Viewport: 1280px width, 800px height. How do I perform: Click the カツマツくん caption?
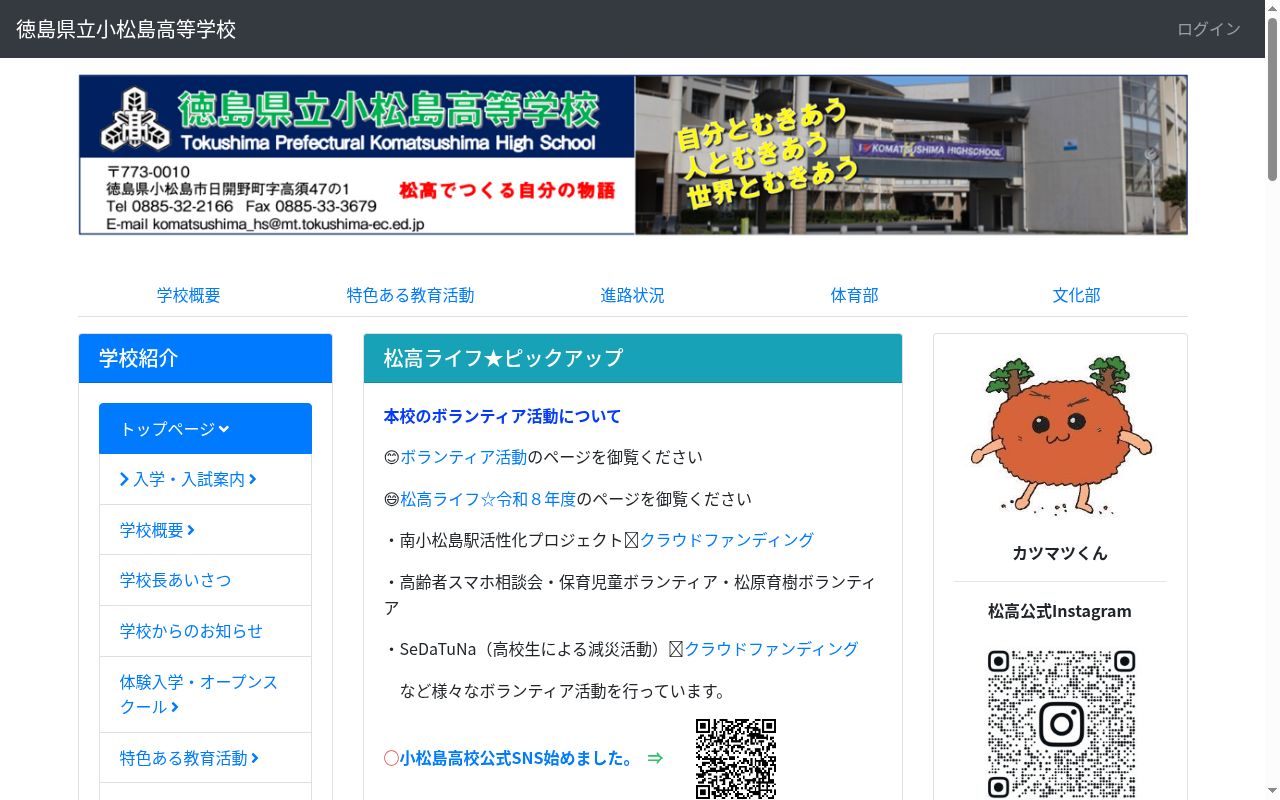tap(1060, 553)
